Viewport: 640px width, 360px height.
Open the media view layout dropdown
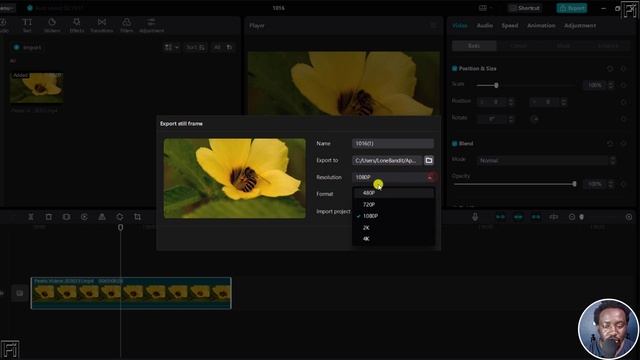click(171, 47)
